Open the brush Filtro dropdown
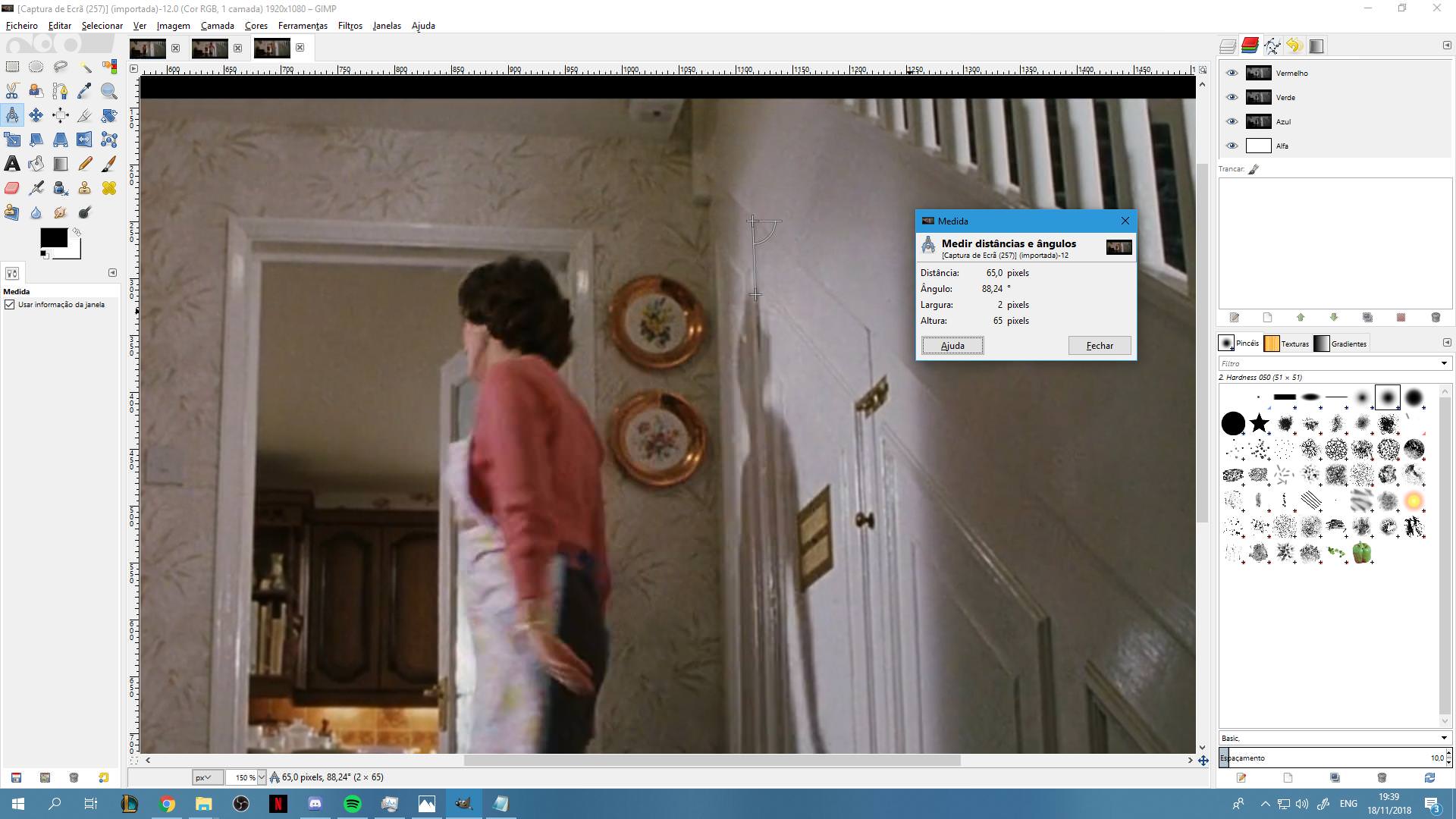Image resolution: width=1456 pixels, height=819 pixels. tap(1444, 364)
